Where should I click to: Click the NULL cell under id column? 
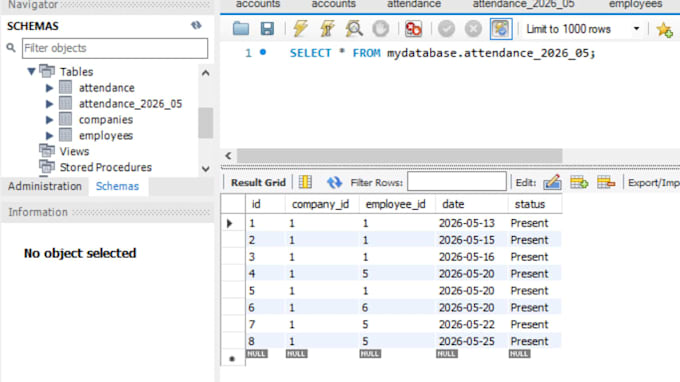(256, 354)
